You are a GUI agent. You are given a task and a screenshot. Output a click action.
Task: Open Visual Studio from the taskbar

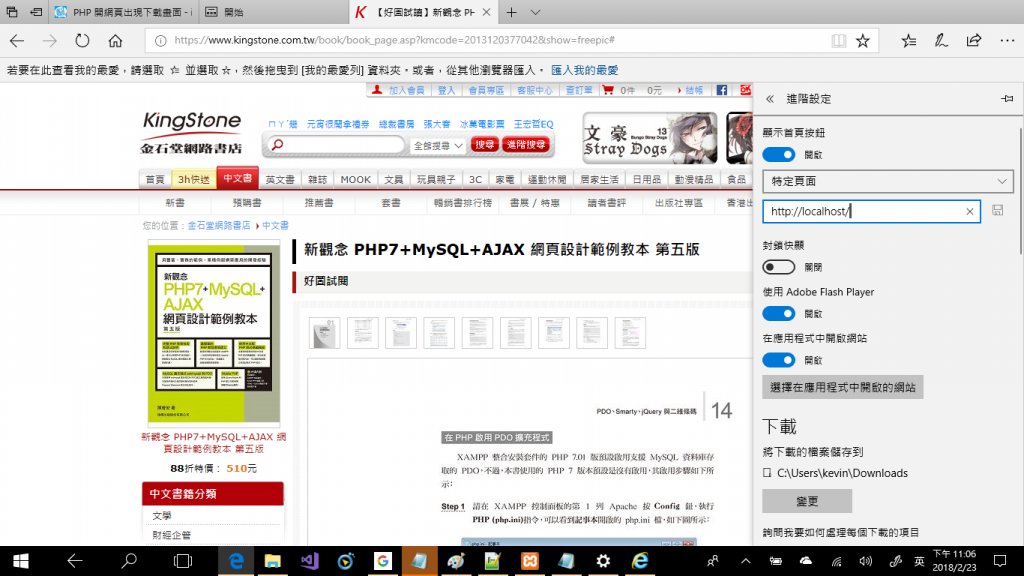(x=310, y=561)
